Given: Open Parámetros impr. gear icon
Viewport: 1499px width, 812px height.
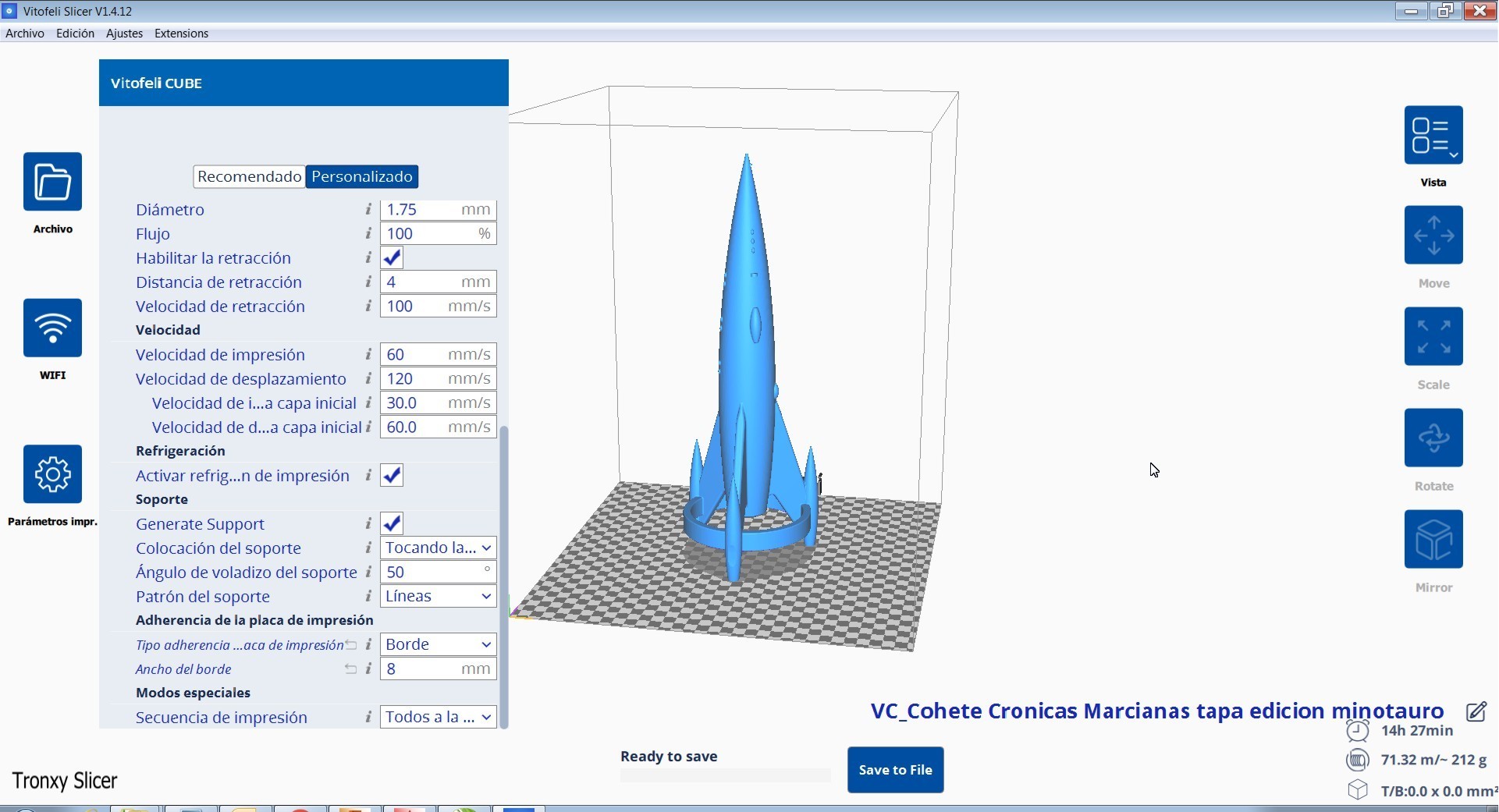Looking at the screenshot, I should (52, 473).
